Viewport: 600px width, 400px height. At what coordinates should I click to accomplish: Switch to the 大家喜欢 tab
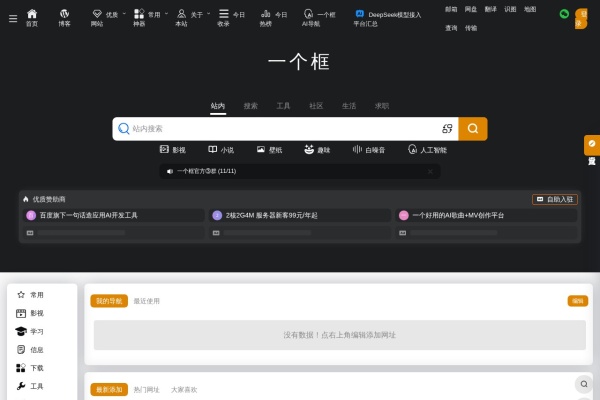click(184, 390)
